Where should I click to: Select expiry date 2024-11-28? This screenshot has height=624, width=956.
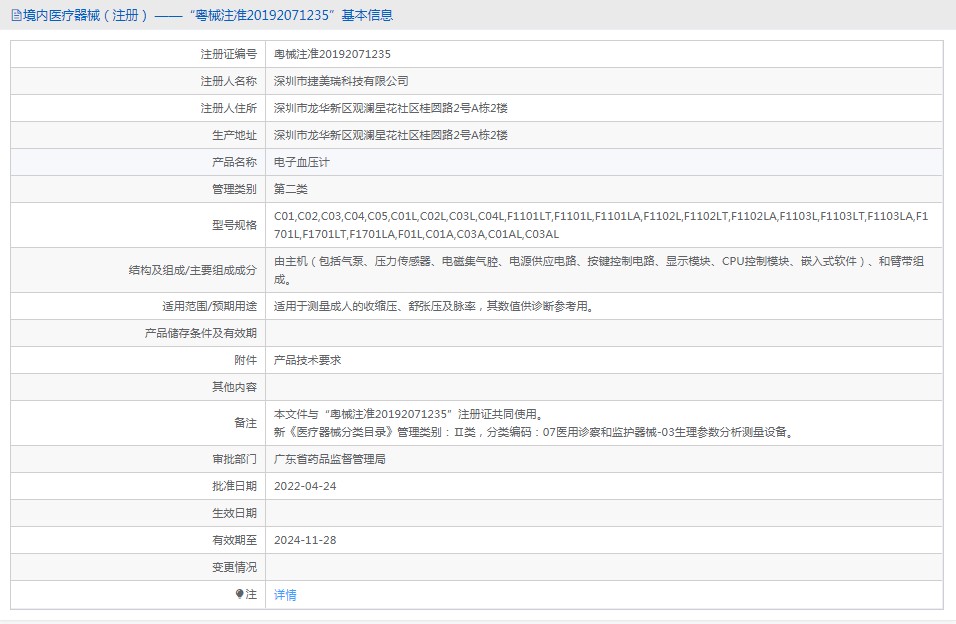coord(305,540)
